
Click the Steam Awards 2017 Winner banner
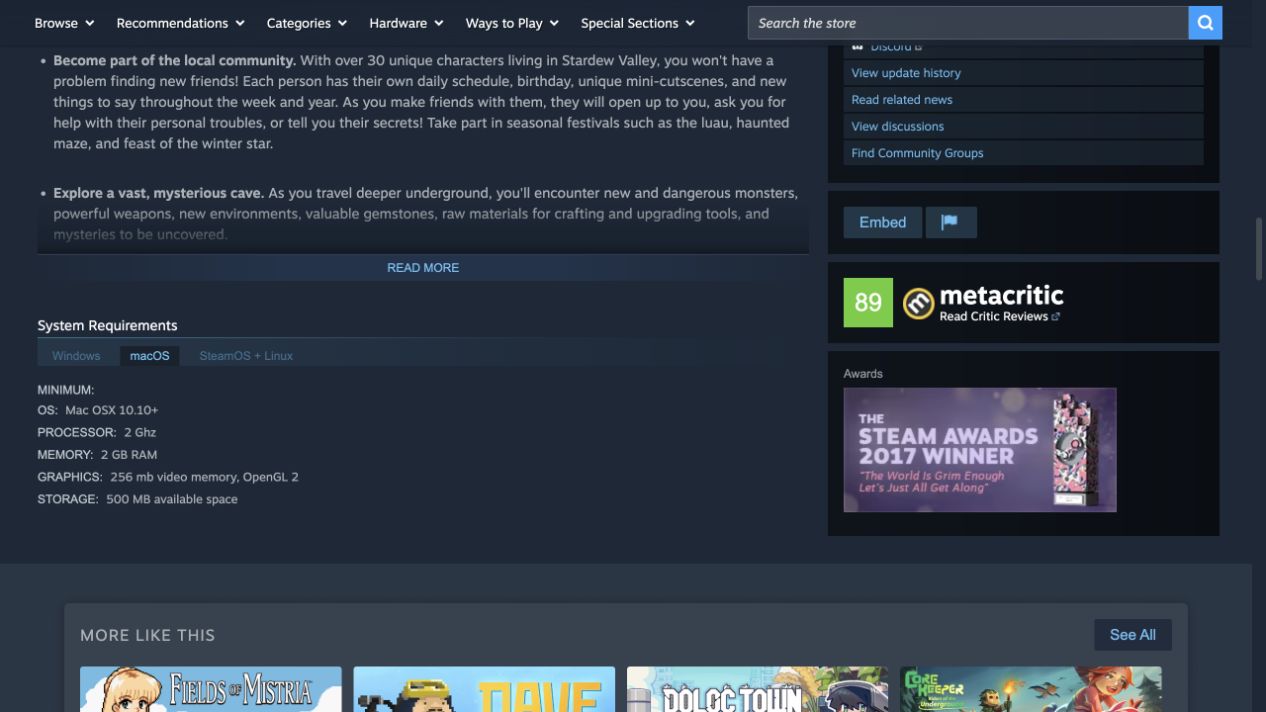pos(980,450)
